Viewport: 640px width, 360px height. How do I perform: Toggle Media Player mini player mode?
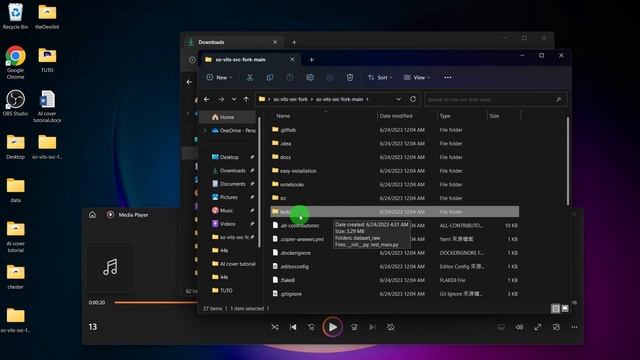[556, 327]
